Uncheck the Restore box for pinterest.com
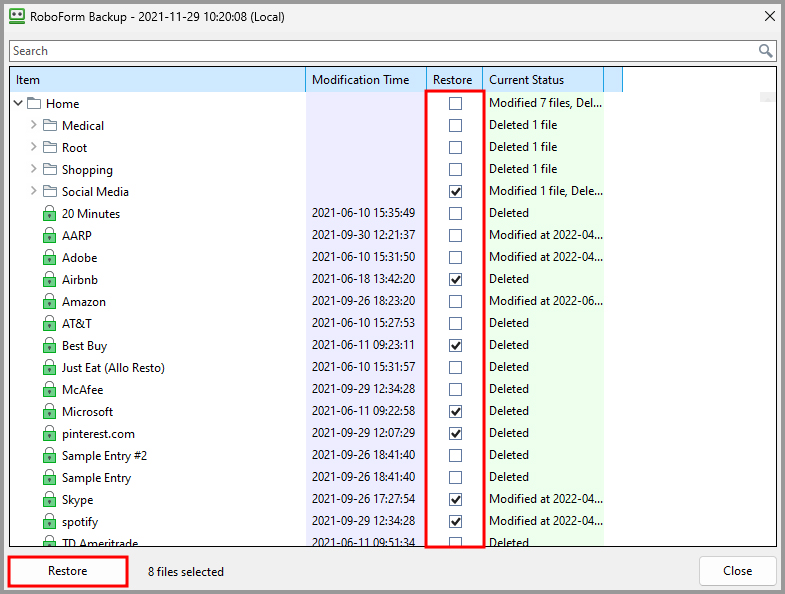Screen dimensions: 785x594 point(455,434)
